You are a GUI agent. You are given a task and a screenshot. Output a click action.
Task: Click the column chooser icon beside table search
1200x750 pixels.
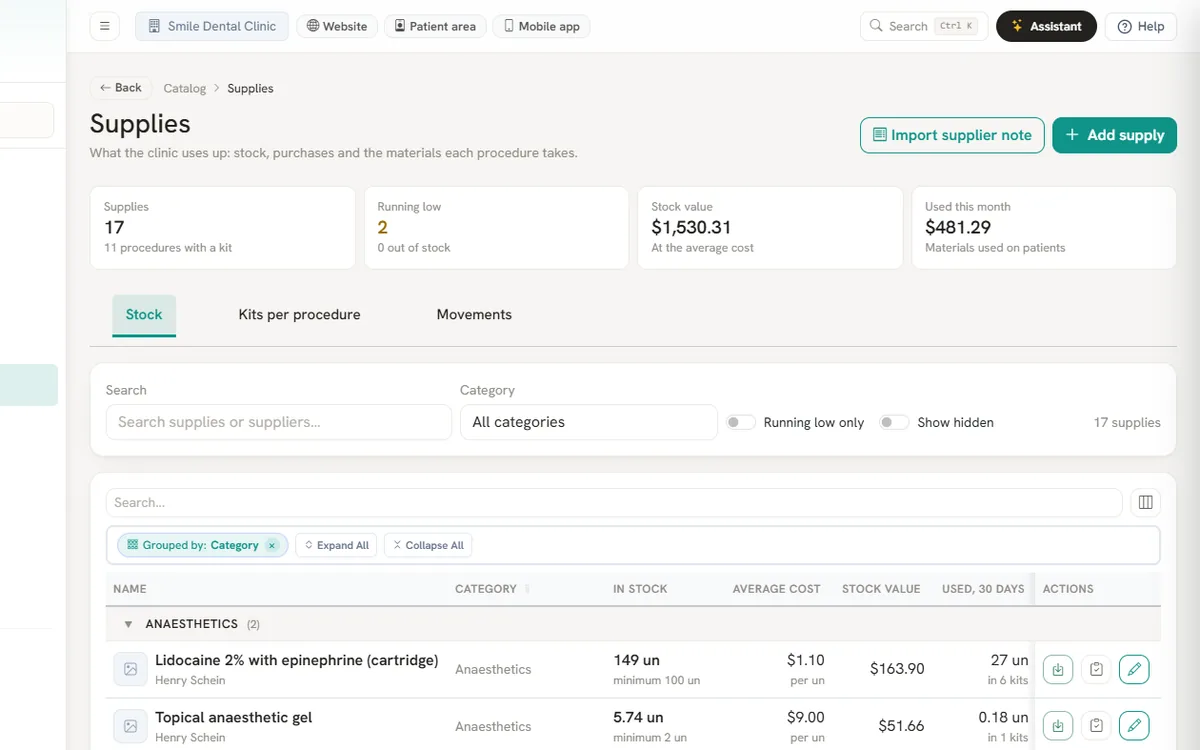(x=1146, y=502)
